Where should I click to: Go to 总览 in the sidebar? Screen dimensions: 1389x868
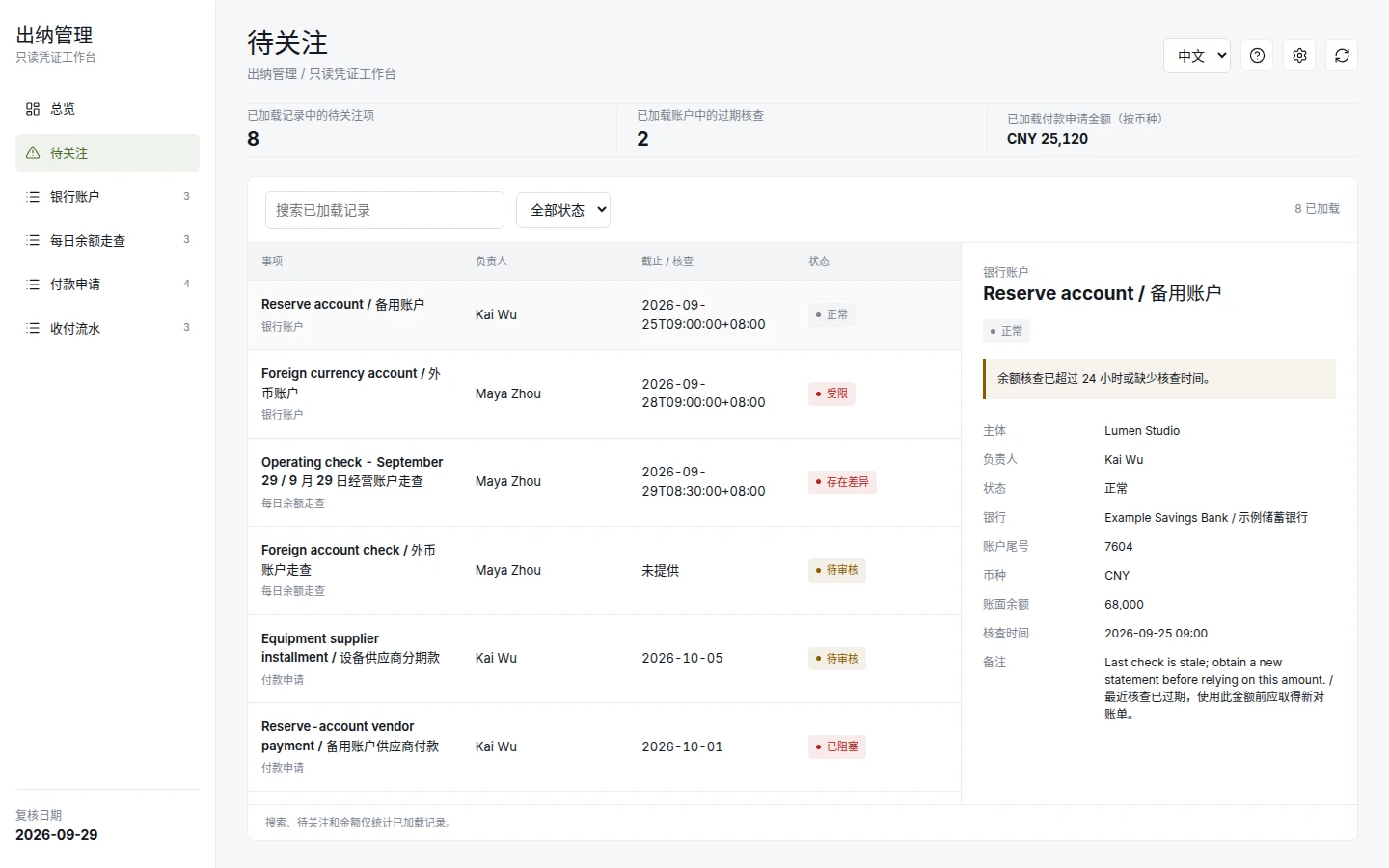[107, 109]
